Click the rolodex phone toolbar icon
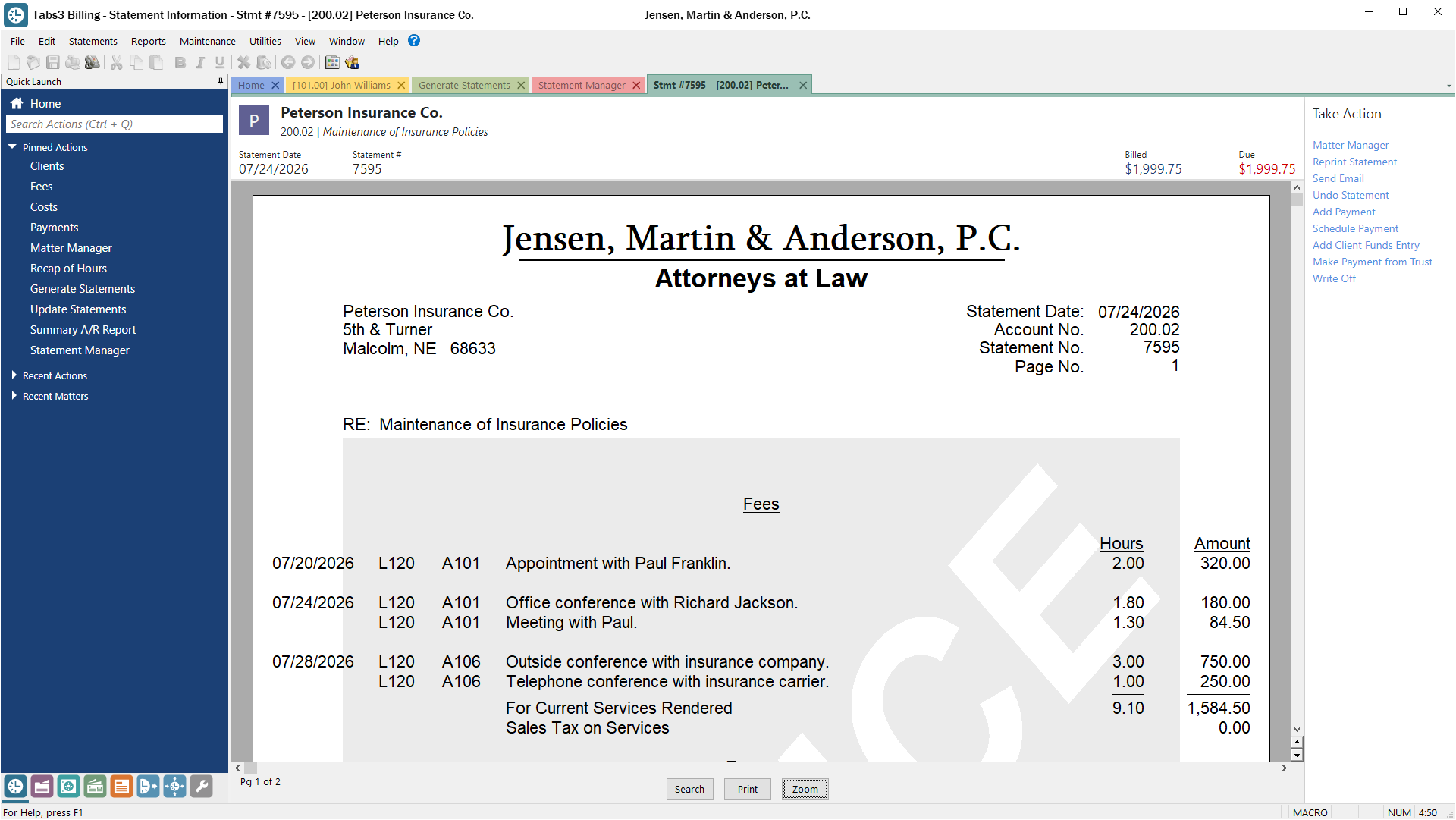1456x820 pixels. pos(93,62)
